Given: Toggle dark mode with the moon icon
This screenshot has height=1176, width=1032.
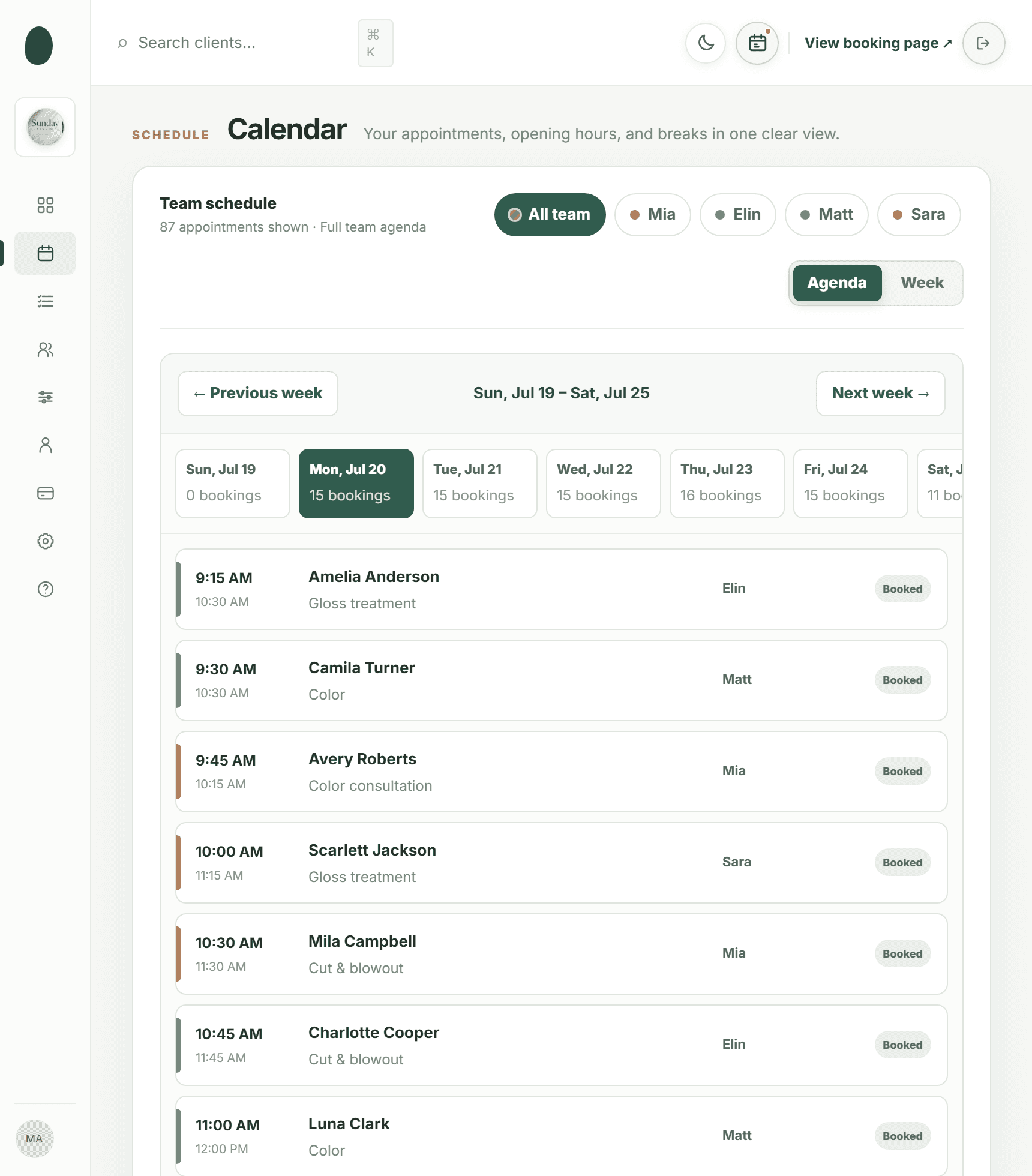Looking at the screenshot, I should point(706,43).
